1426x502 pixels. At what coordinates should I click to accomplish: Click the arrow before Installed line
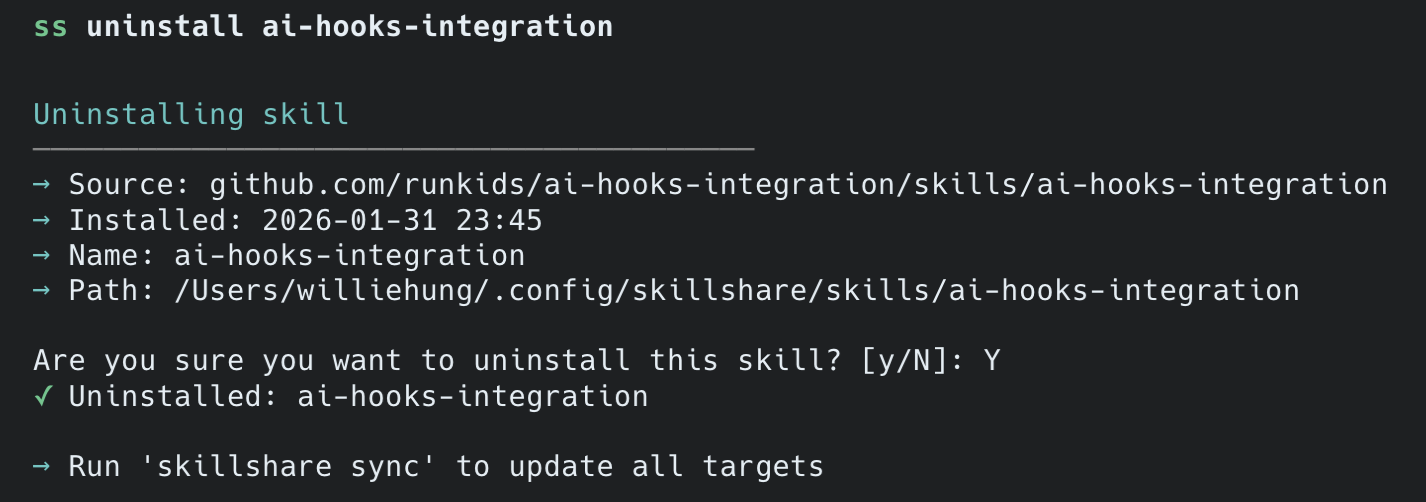[x=42, y=220]
